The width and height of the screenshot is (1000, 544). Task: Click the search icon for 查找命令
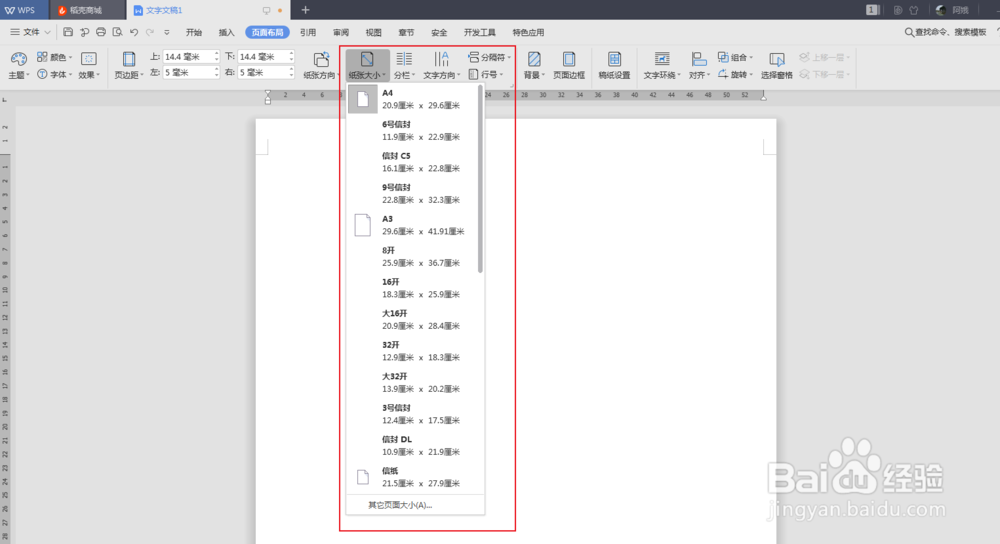[909, 32]
